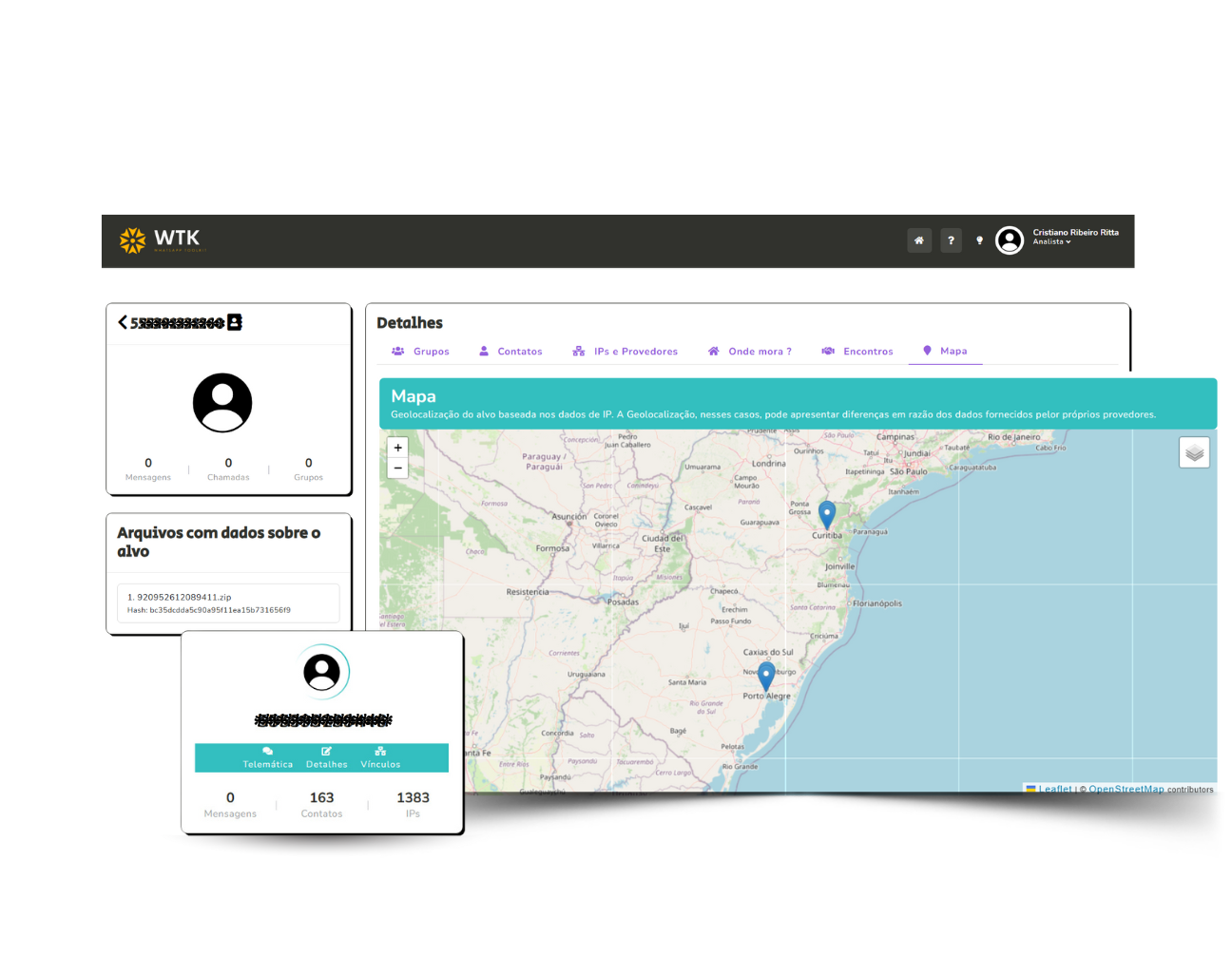Click the map marker at Curitiba

827,514
